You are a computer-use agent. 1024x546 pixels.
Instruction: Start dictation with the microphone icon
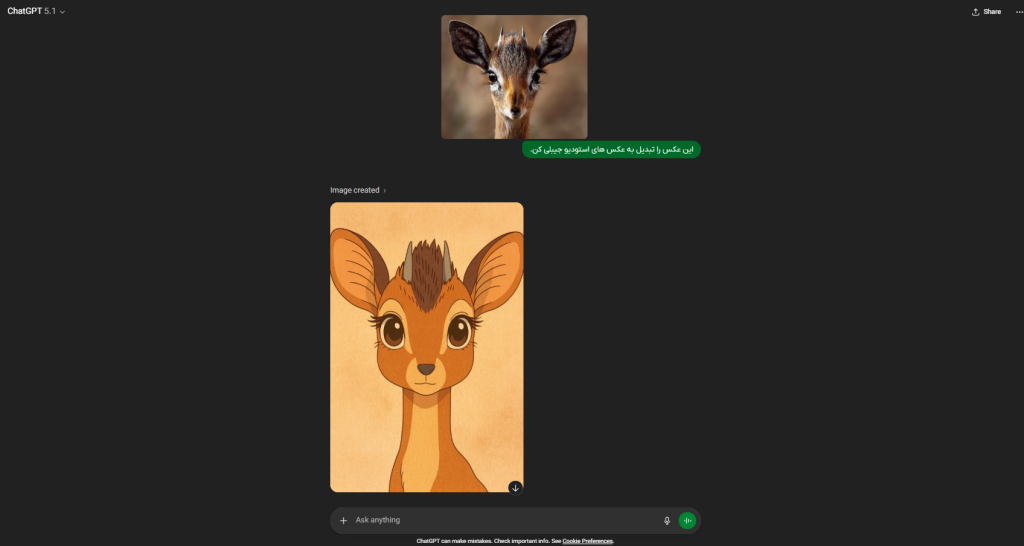667,521
